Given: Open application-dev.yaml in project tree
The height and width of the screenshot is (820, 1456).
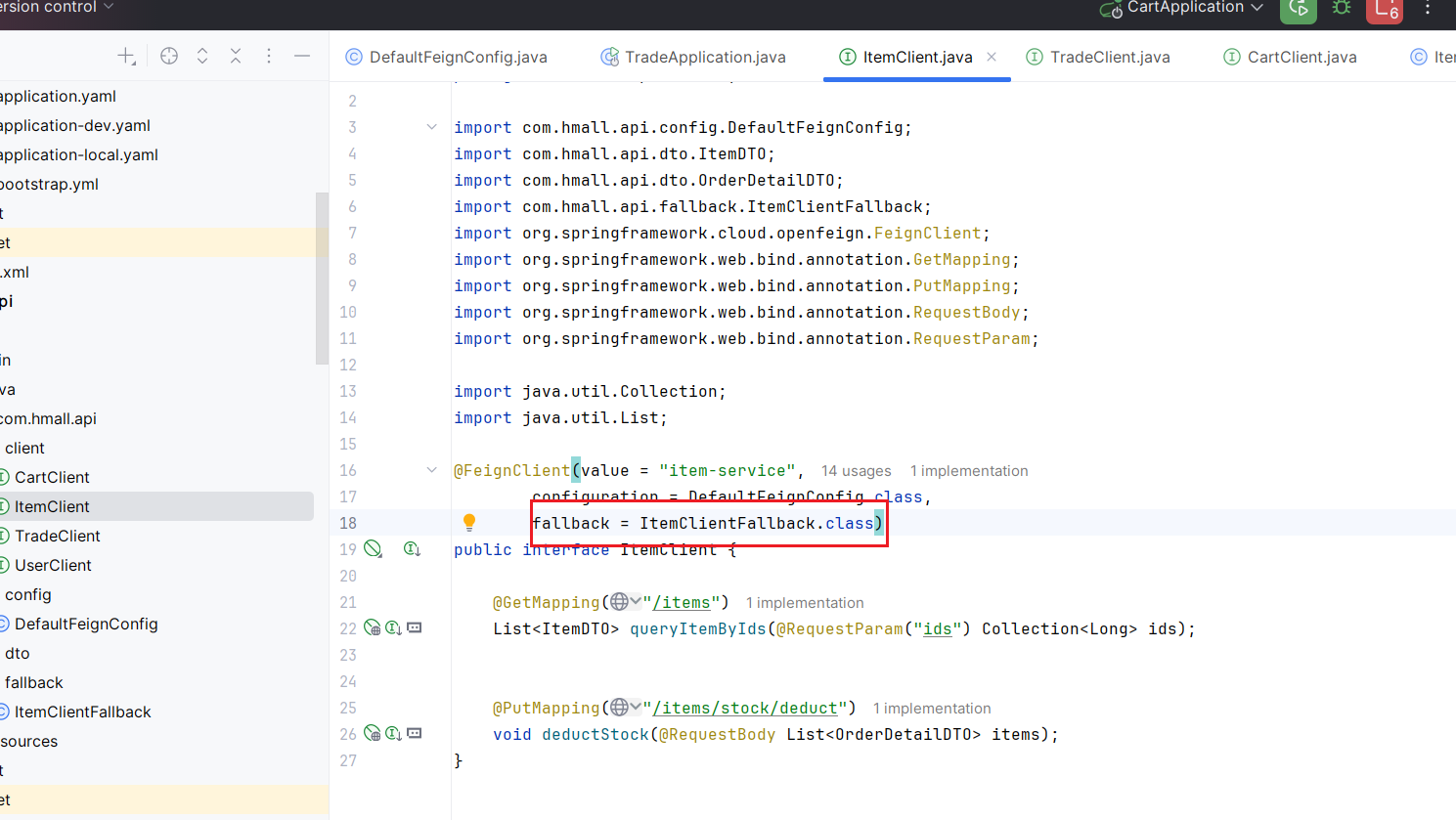Looking at the screenshot, I should tap(75, 125).
